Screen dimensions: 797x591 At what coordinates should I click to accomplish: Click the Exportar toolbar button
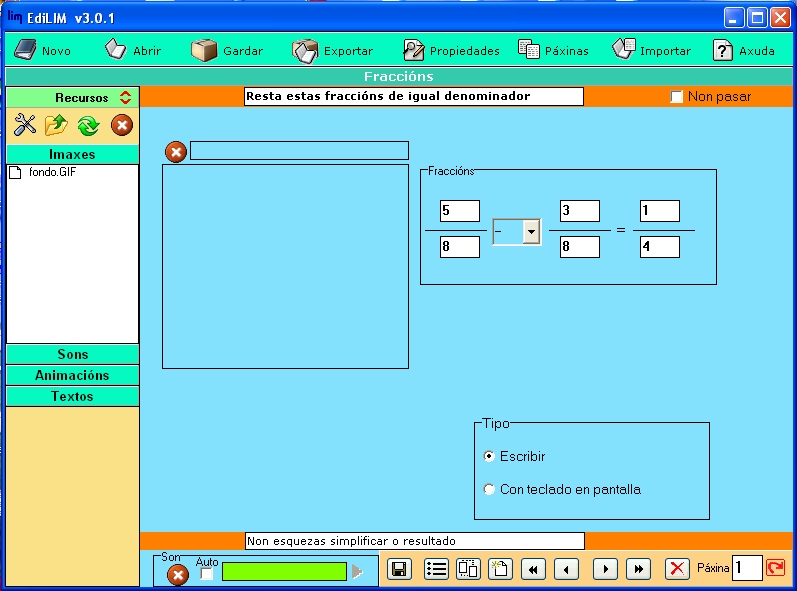pos(333,51)
